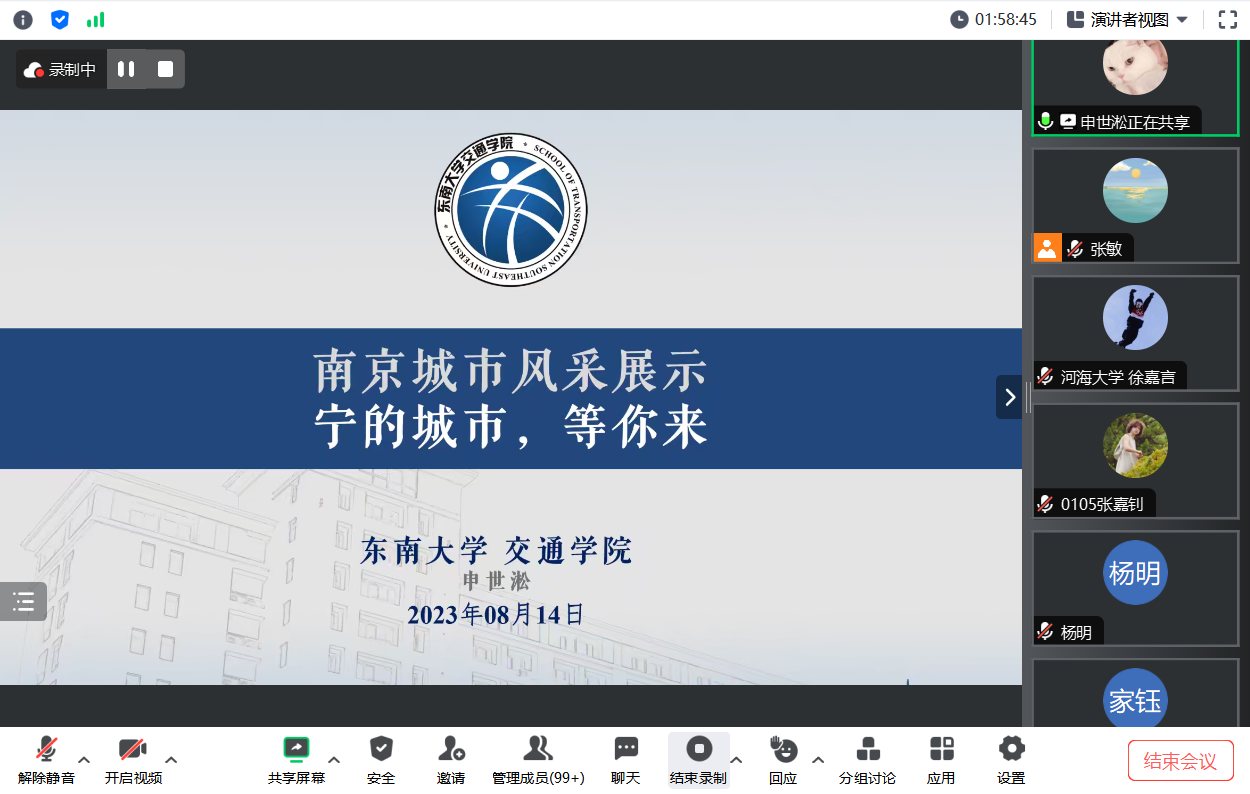Click 结束录制 to end recording
Viewport: 1250px width, 794px height.
(x=698, y=761)
